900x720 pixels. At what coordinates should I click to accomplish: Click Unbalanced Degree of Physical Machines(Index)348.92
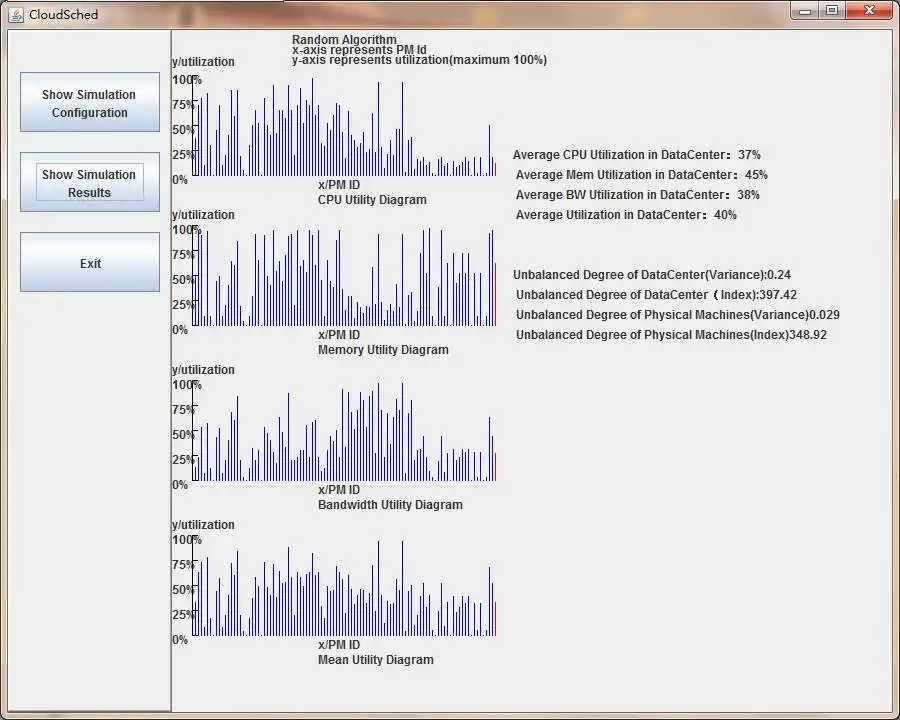[x=671, y=335]
